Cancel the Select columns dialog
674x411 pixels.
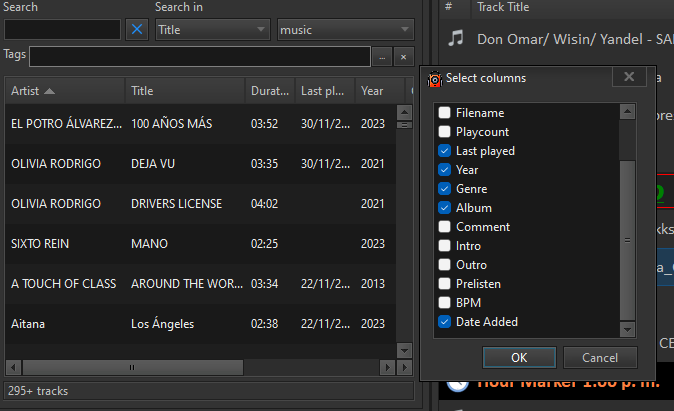coord(600,357)
